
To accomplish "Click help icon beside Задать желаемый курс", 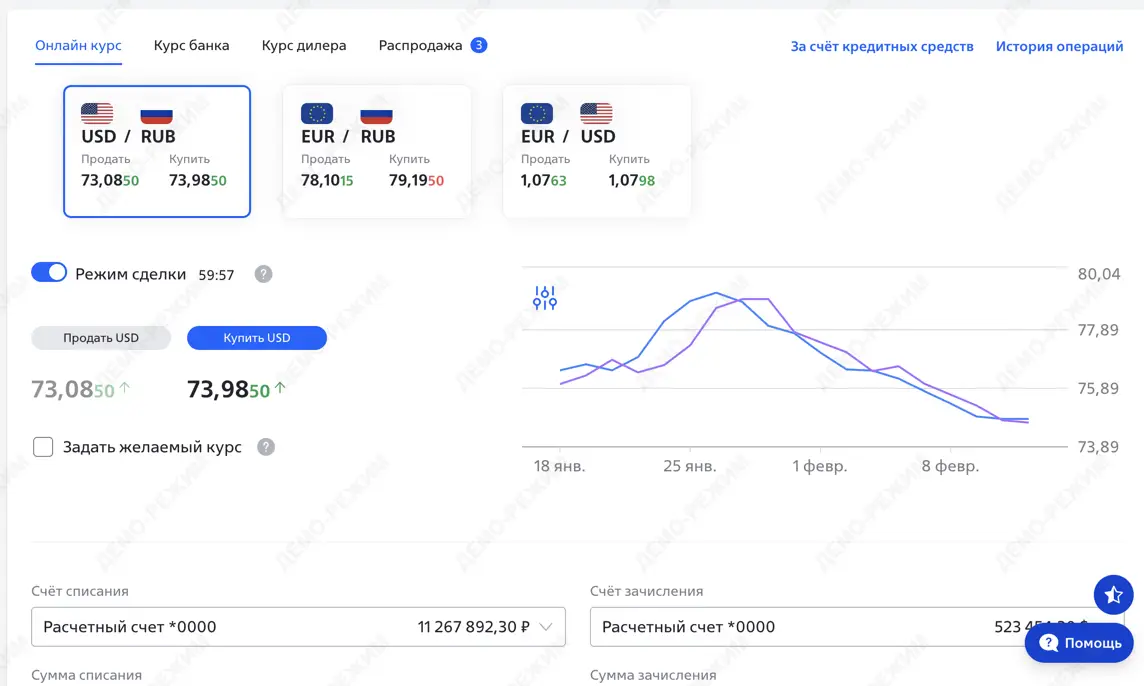I will [266, 447].
